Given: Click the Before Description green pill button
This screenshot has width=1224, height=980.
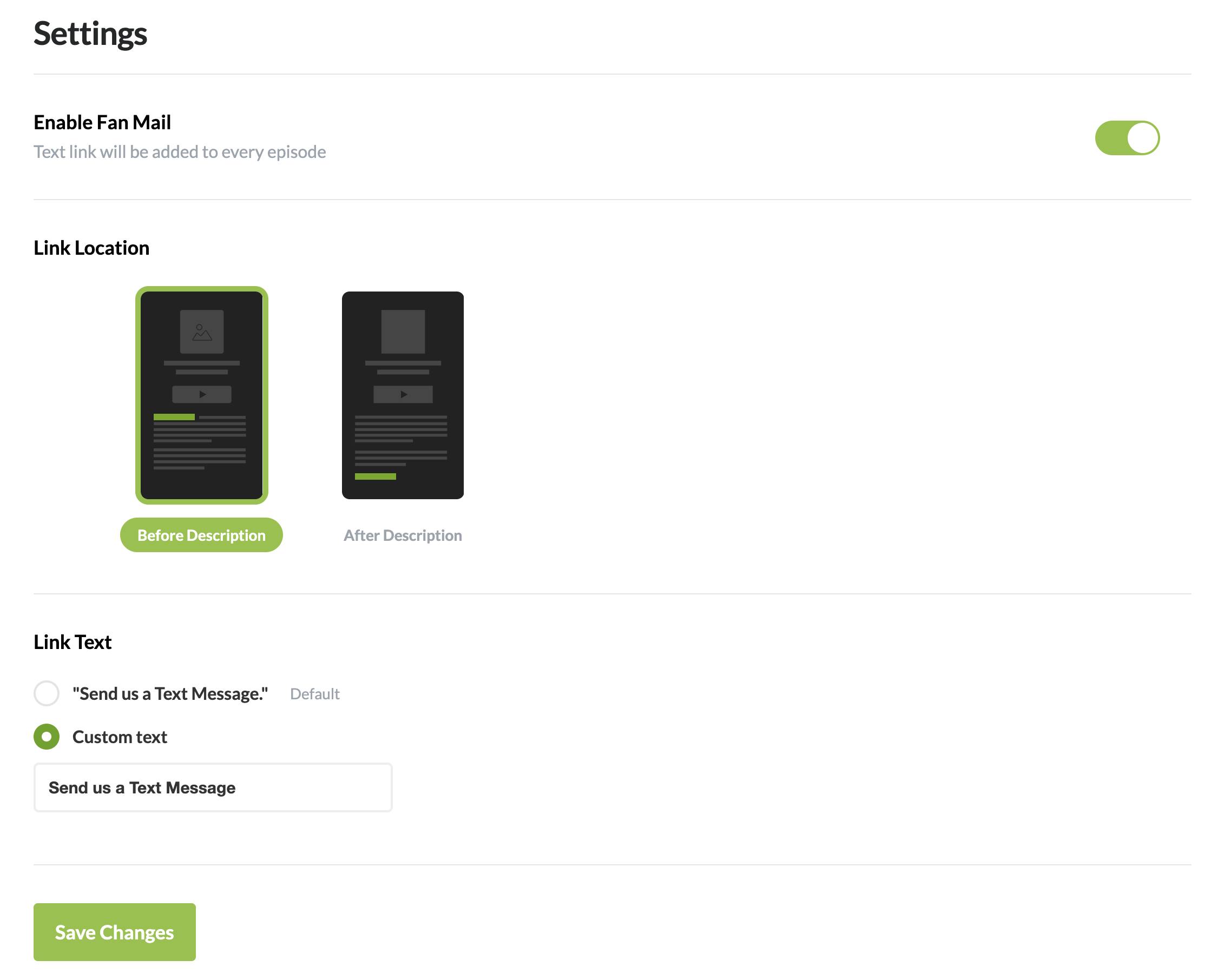Looking at the screenshot, I should (201, 535).
